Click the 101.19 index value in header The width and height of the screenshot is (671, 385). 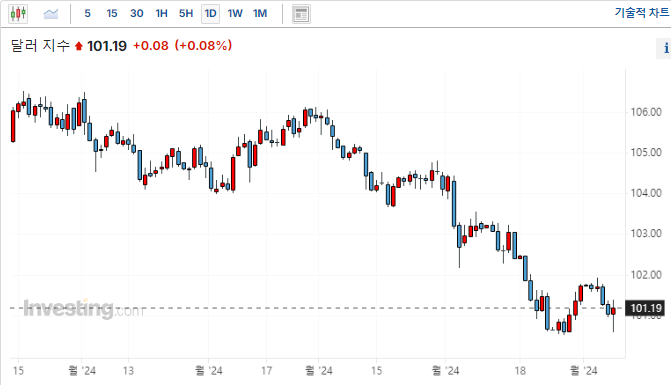click(x=107, y=46)
